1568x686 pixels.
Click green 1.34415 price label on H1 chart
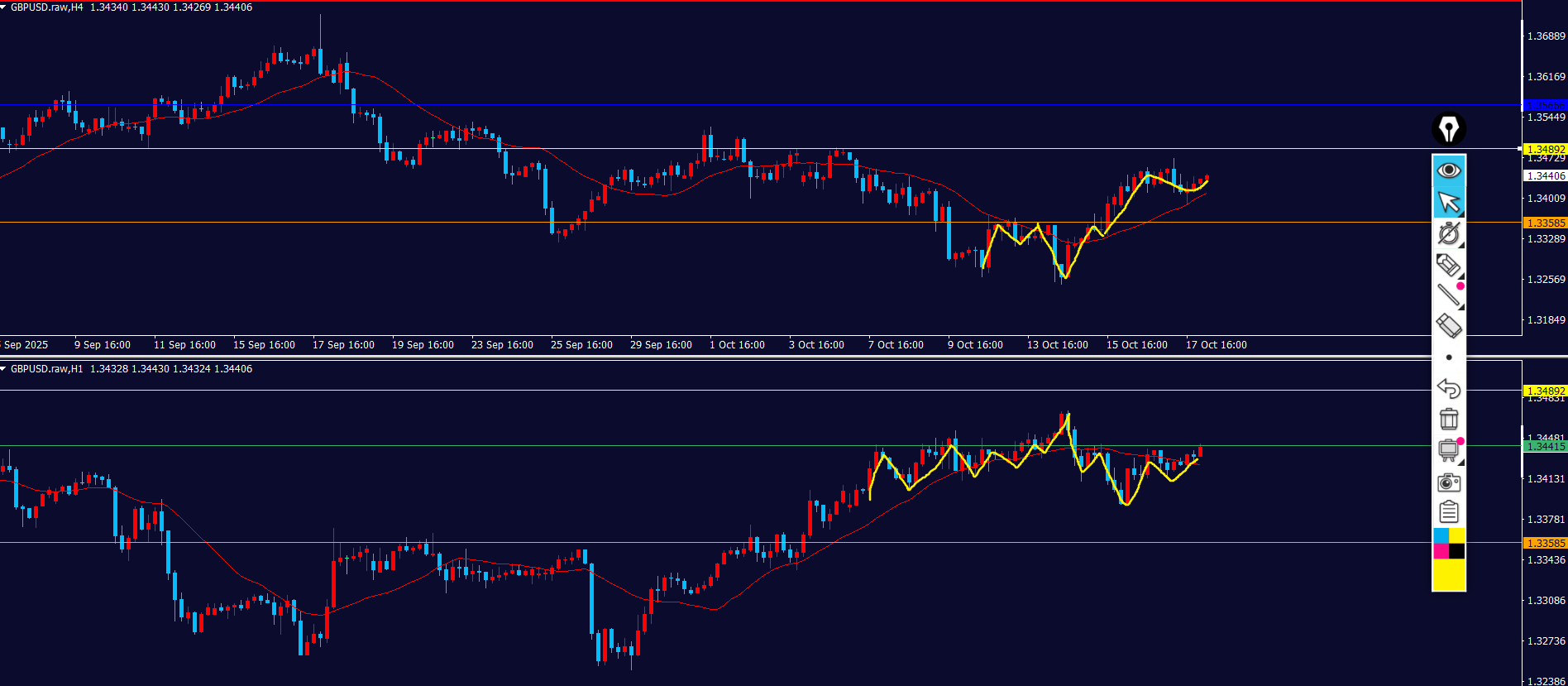(1544, 447)
